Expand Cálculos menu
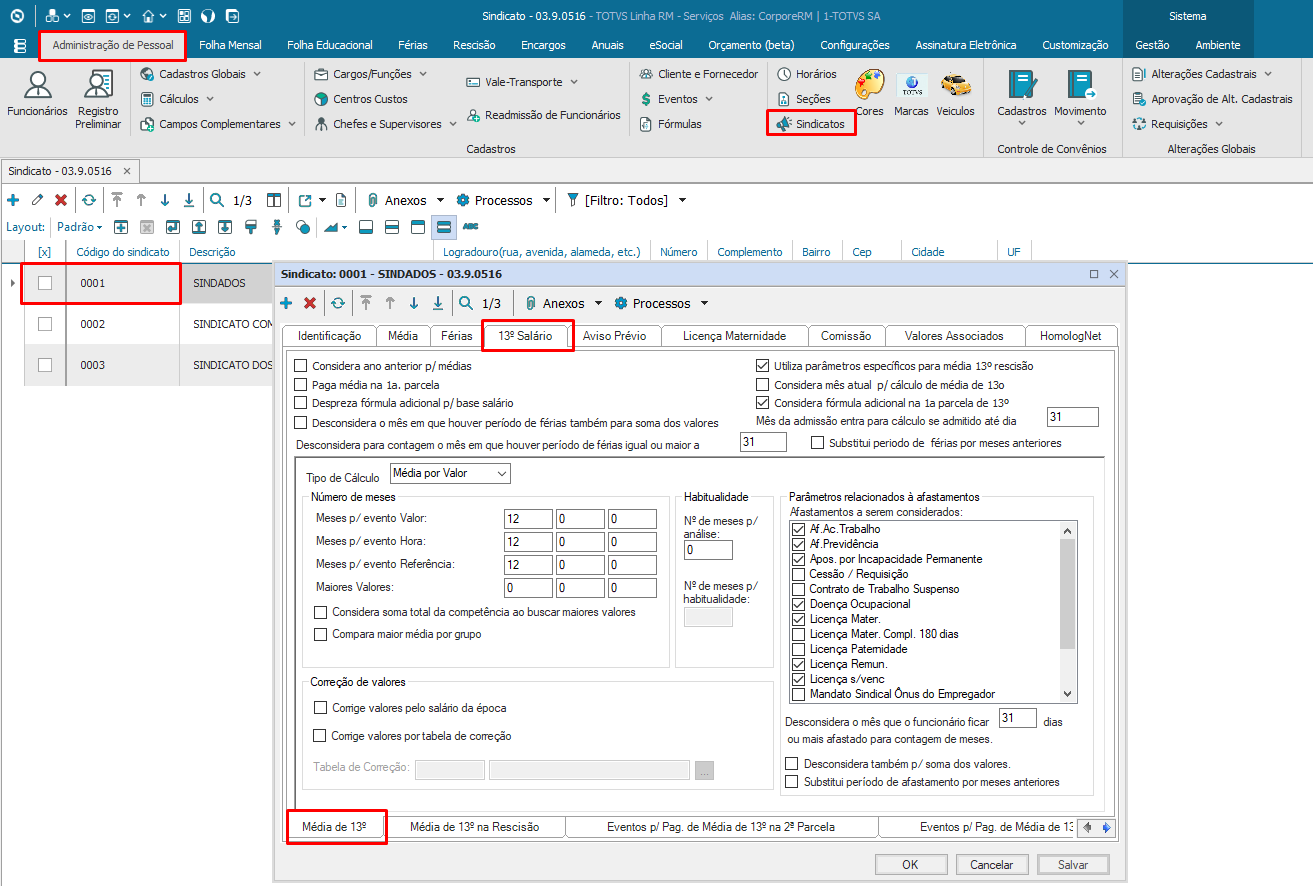 click(x=210, y=99)
